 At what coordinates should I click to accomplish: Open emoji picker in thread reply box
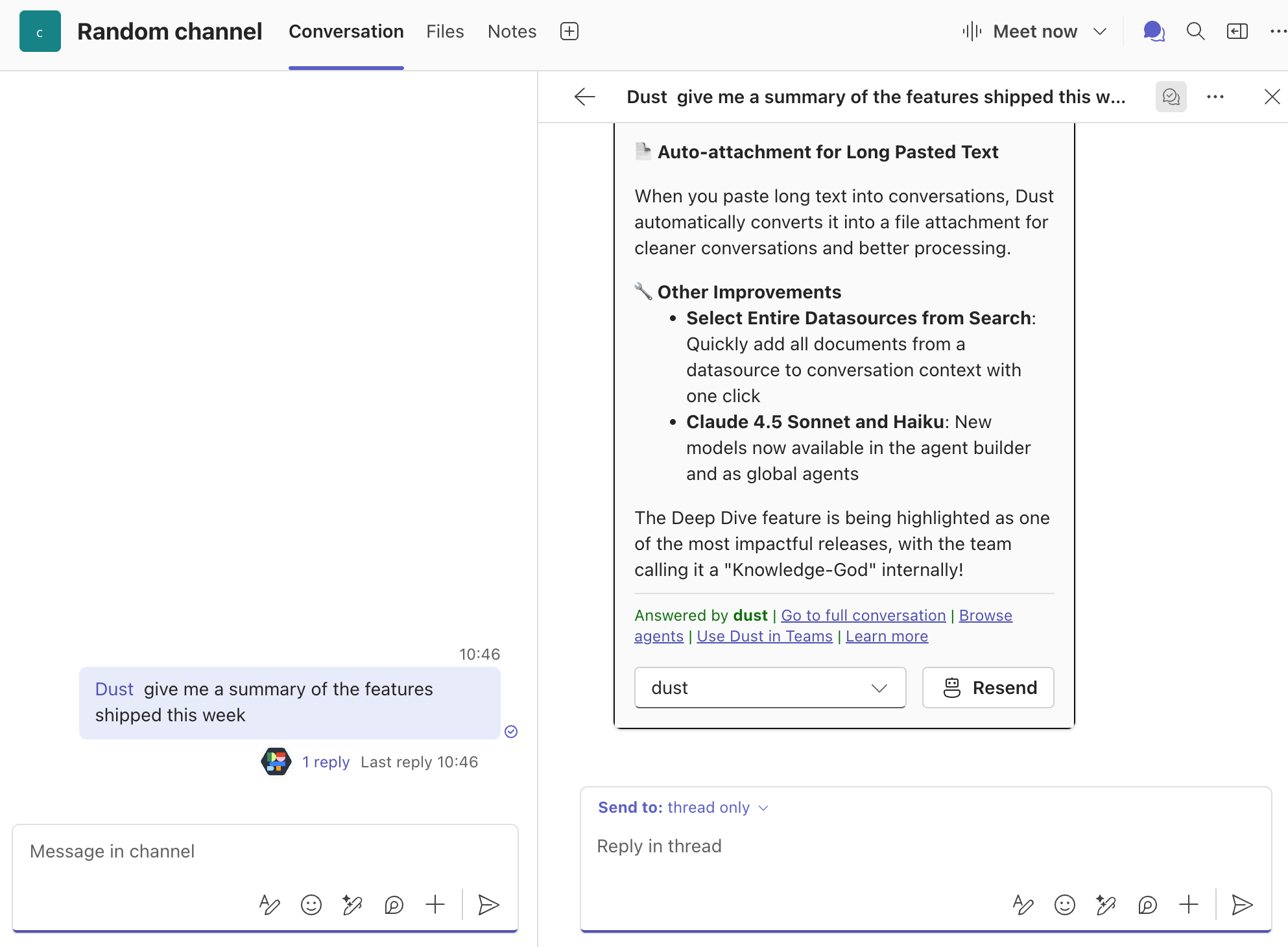(x=1064, y=904)
